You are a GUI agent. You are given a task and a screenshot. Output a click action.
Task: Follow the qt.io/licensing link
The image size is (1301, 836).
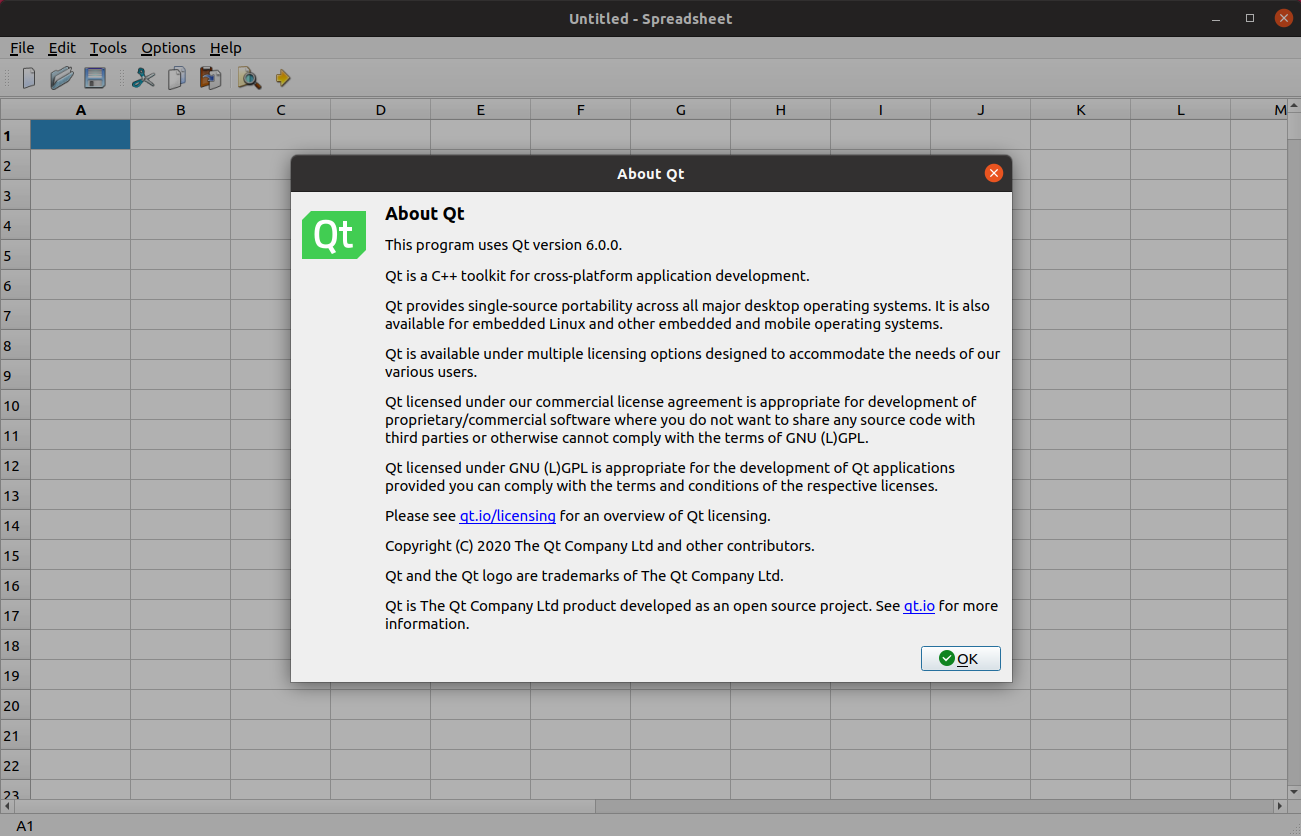coord(507,516)
